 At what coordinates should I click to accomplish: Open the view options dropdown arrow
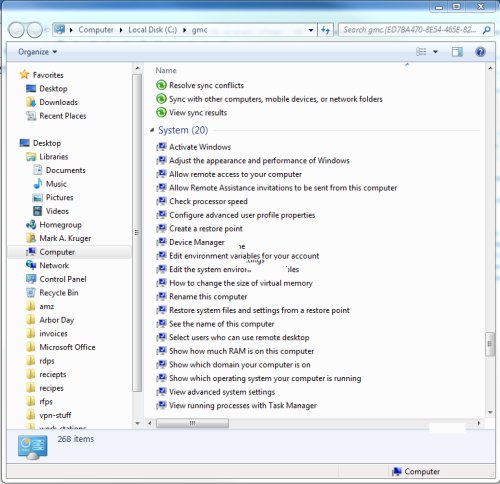pos(435,52)
